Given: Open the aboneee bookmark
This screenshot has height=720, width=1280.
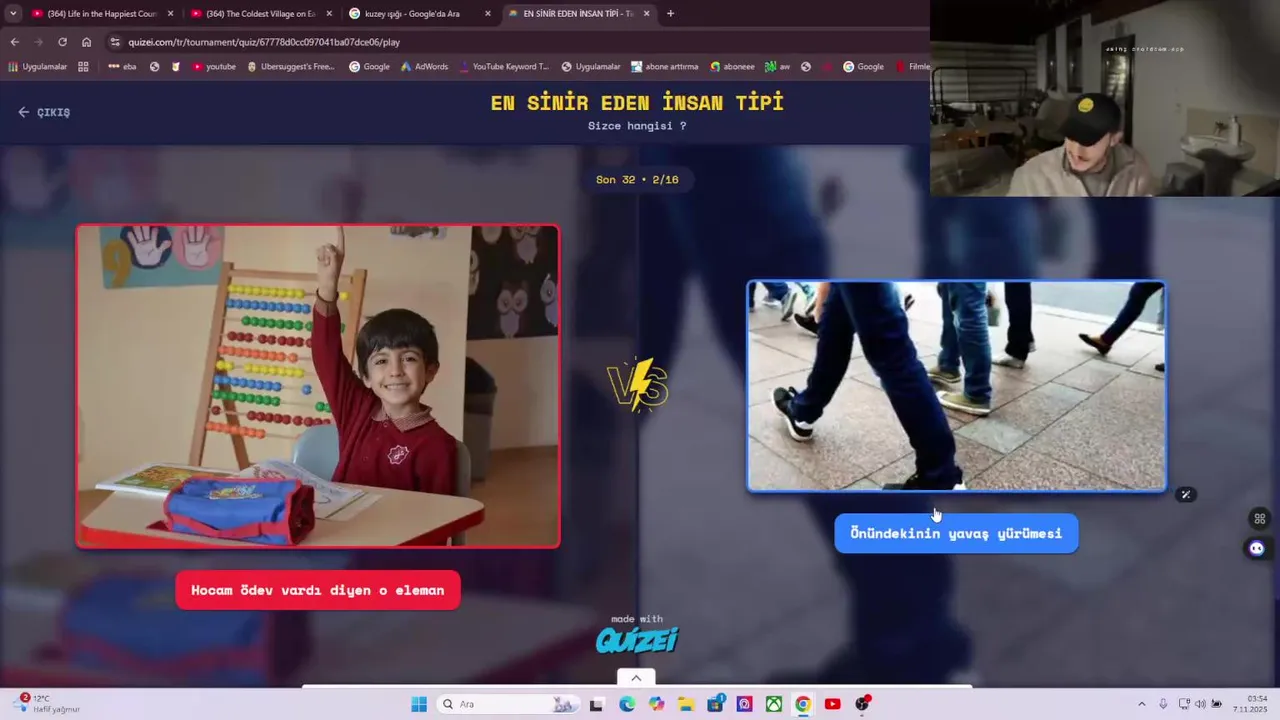Looking at the screenshot, I should (x=732, y=67).
